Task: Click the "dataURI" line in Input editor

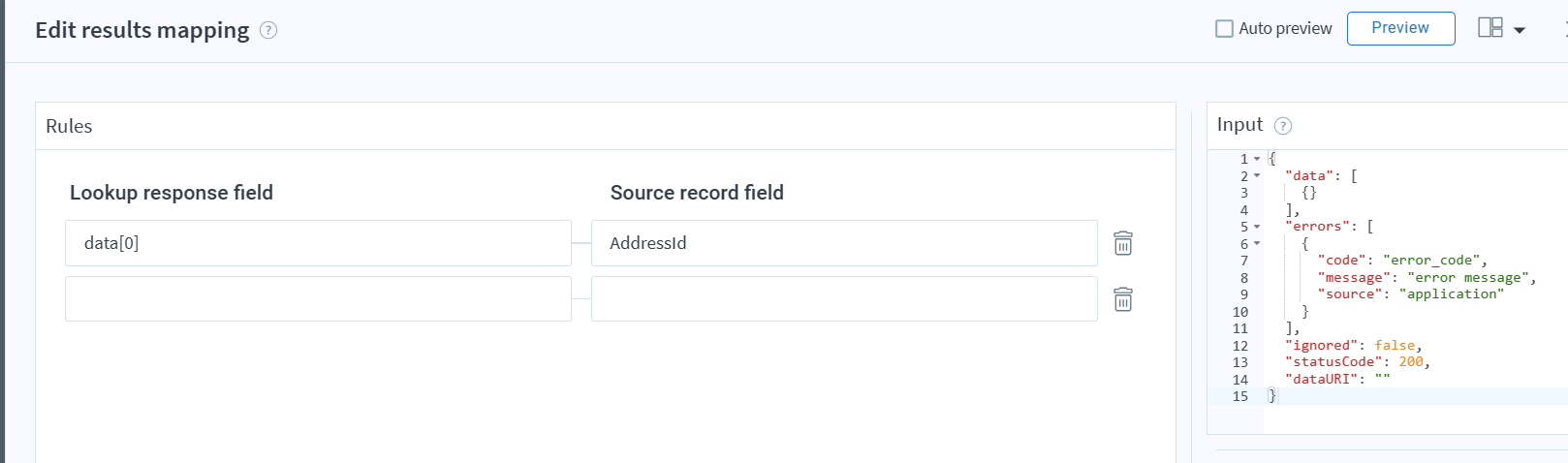Action: tap(1337, 380)
